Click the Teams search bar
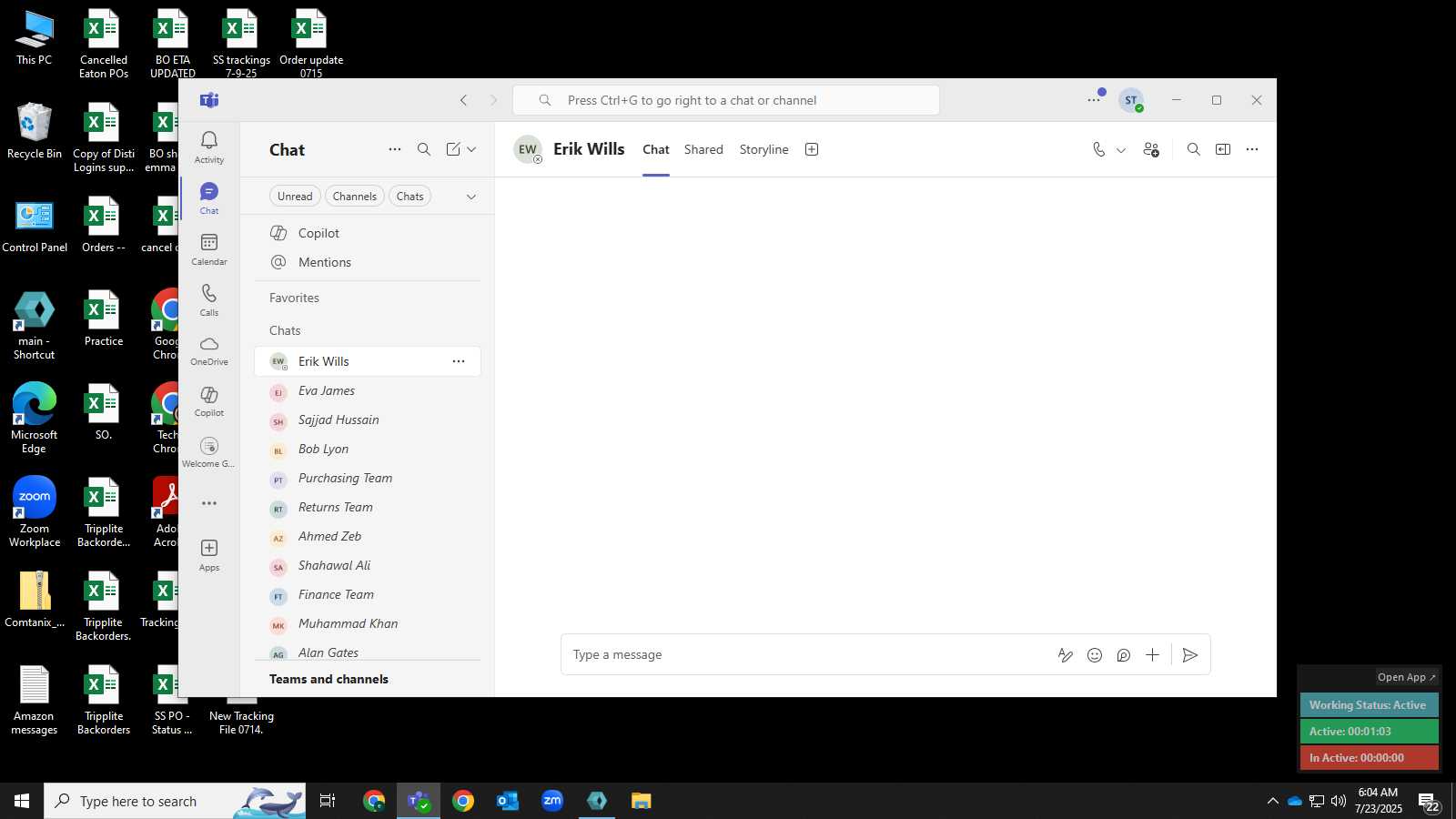The height and width of the screenshot is (819, 1456). coord(726,100)
